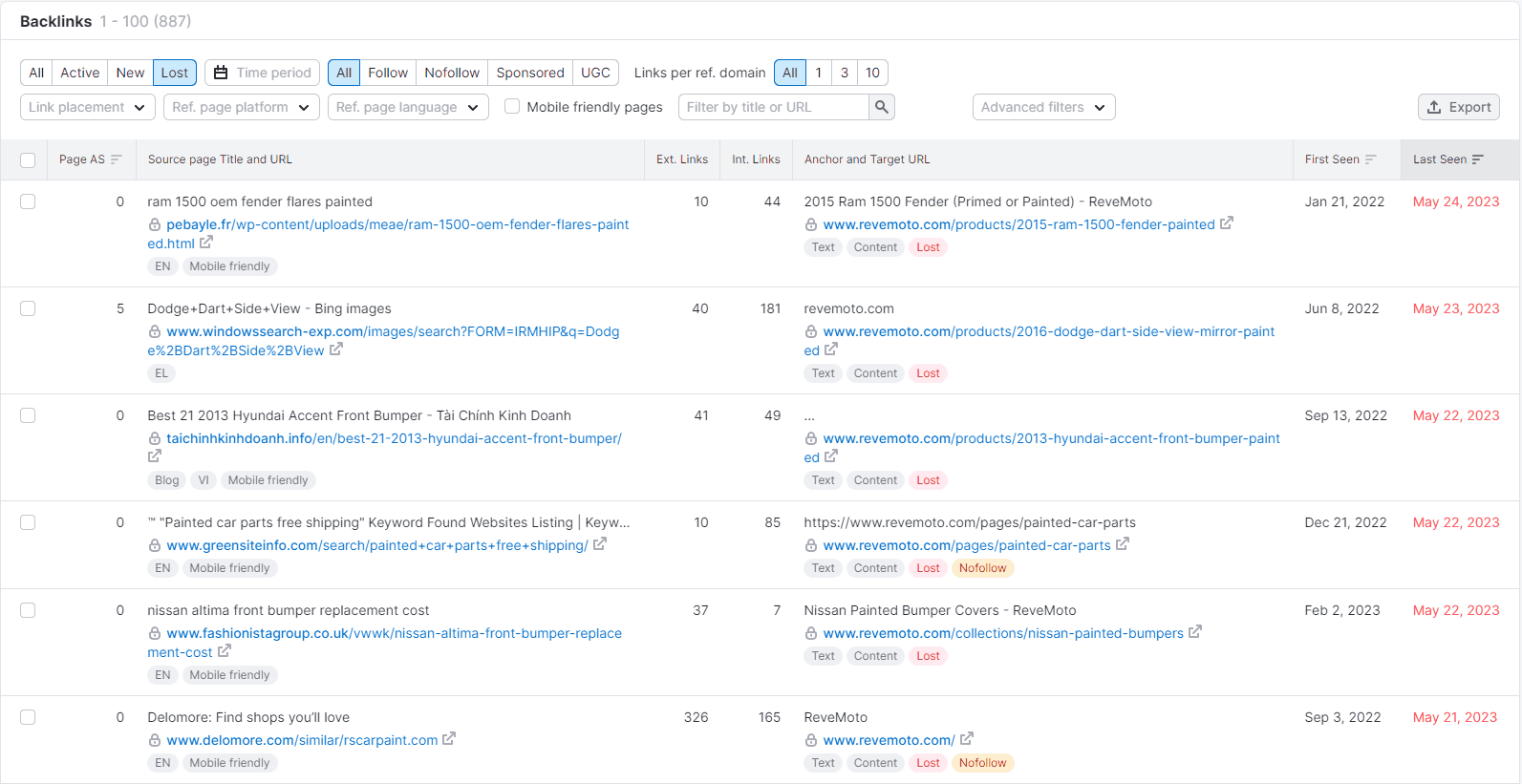
Task: Enable Mobile friendly pages checkbox
Action: (512, 107)
